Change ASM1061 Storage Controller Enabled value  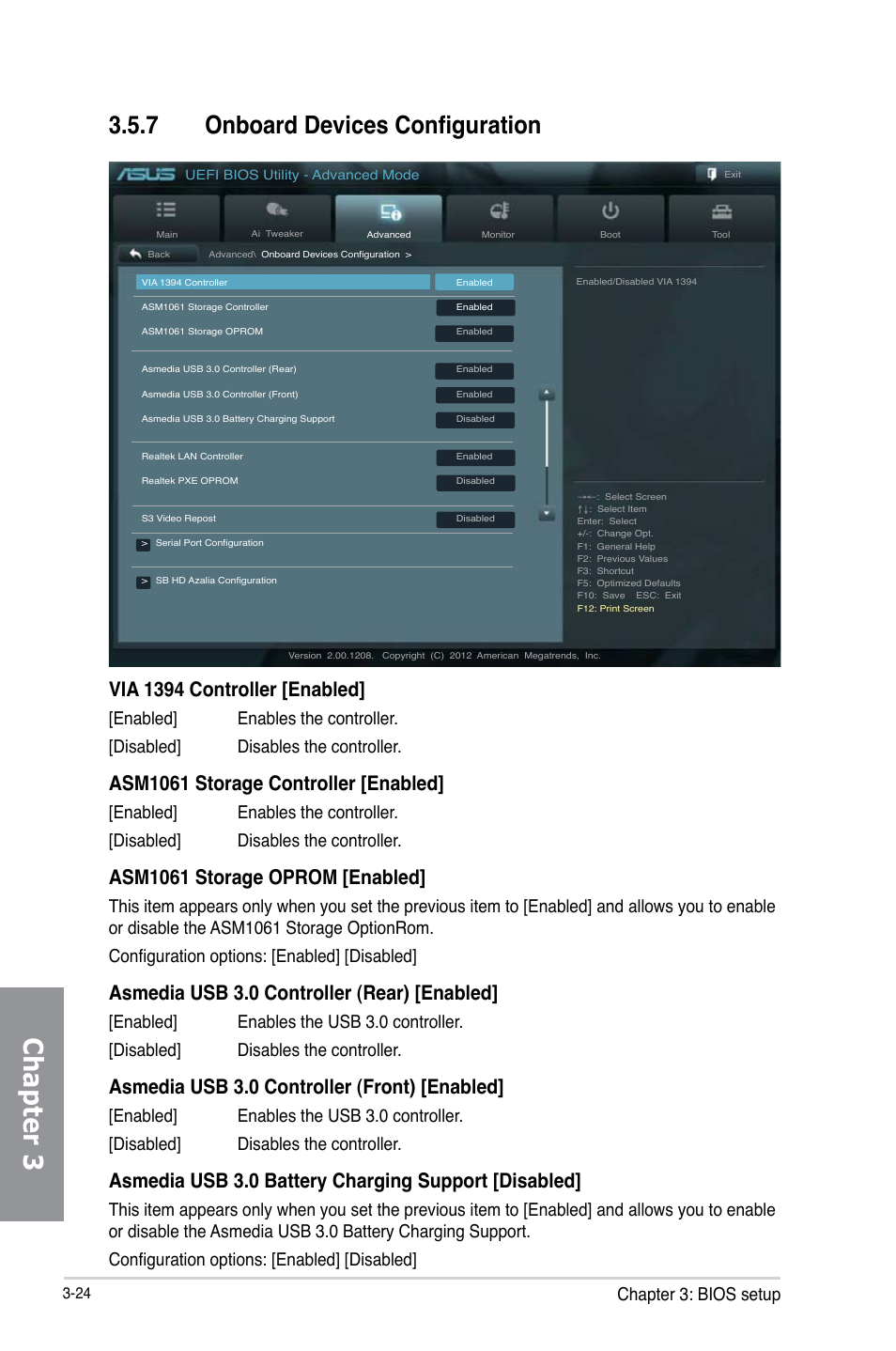pos(474,307)
